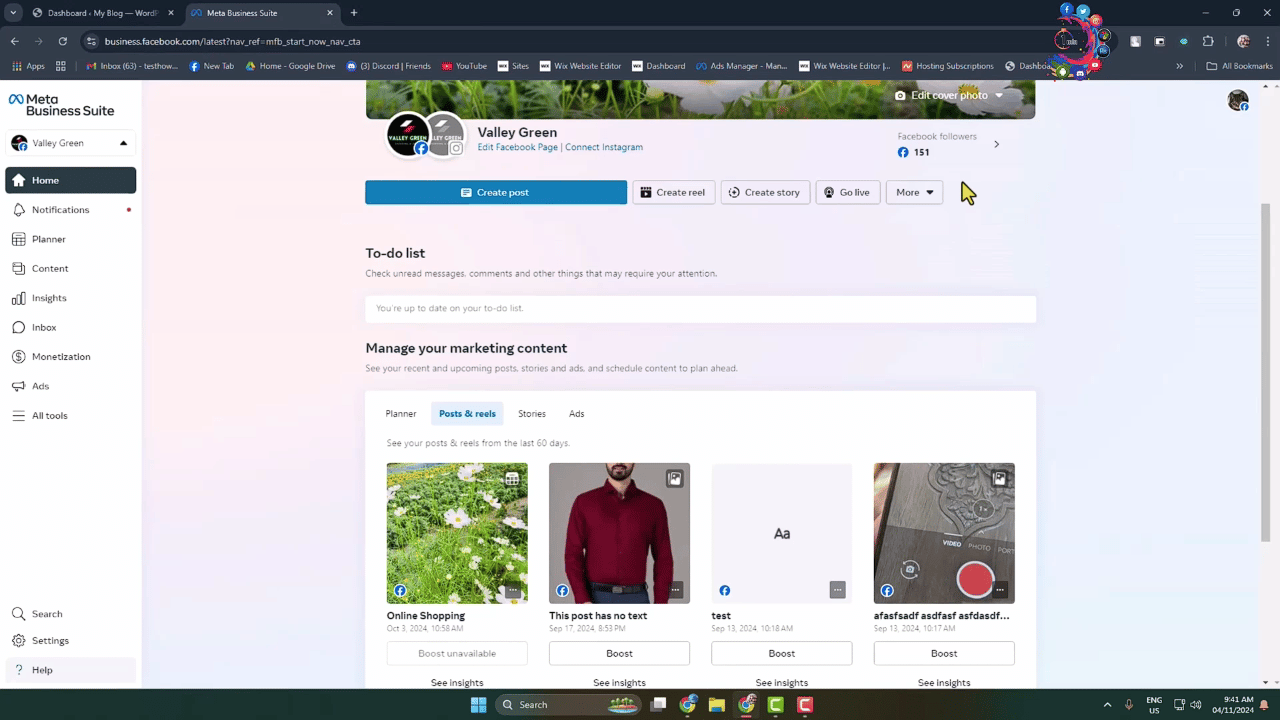Switch to the Ads tab in marketing content
Screen dimensions: 1280x720
click(x=577, y=414)
